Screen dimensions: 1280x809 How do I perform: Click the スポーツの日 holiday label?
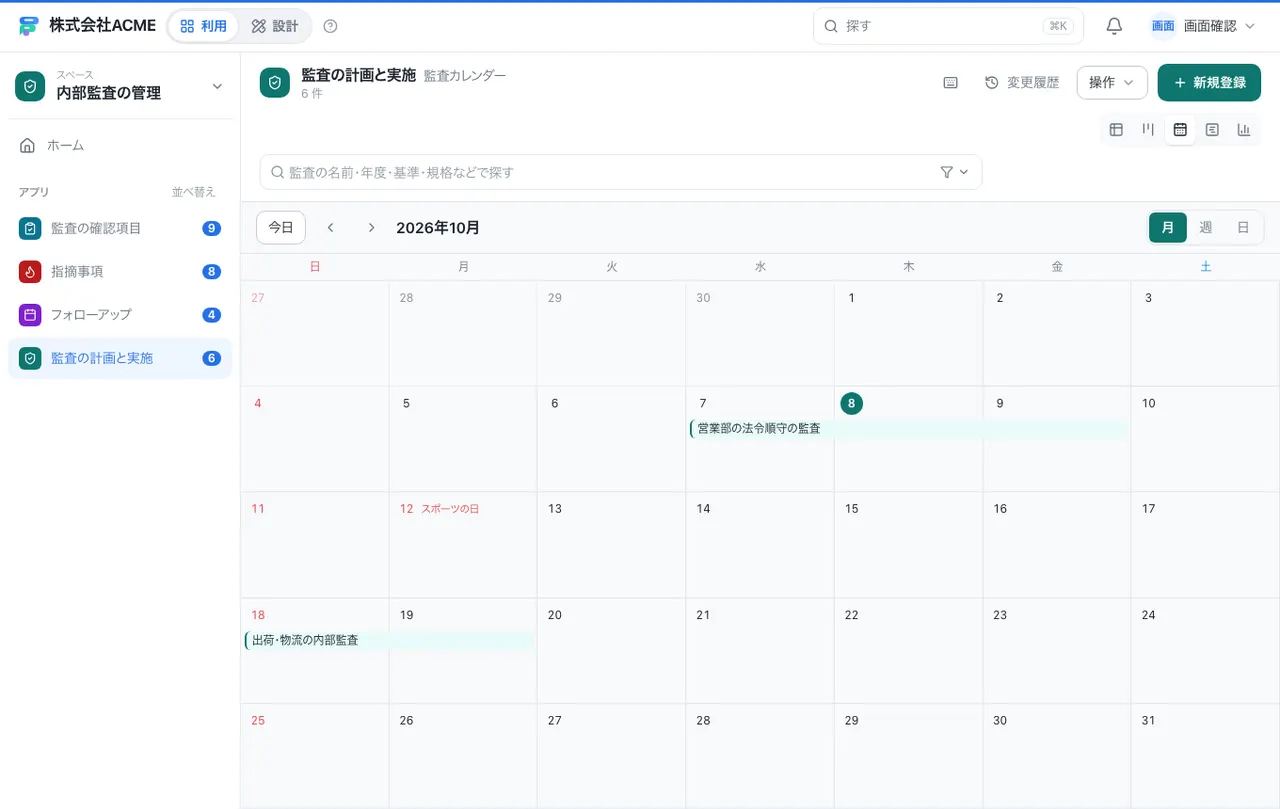[450, 509]
